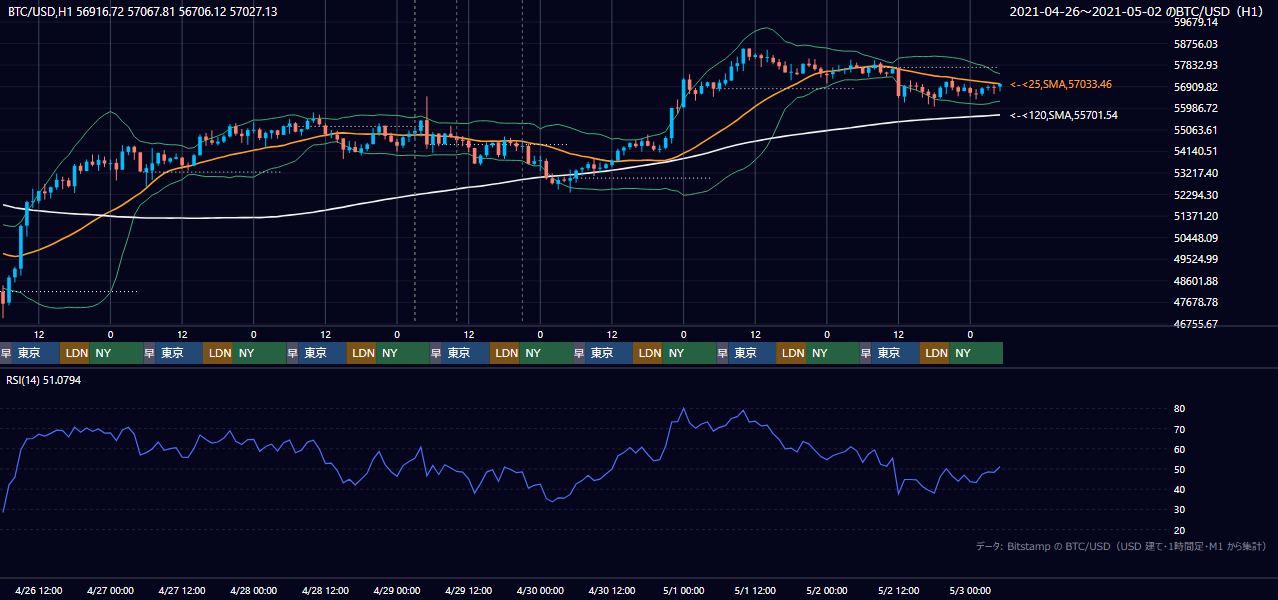The height and width of the screenshot is (600, 1278).
Task: Click RSI axis level 50
Action: [1180, 469]
